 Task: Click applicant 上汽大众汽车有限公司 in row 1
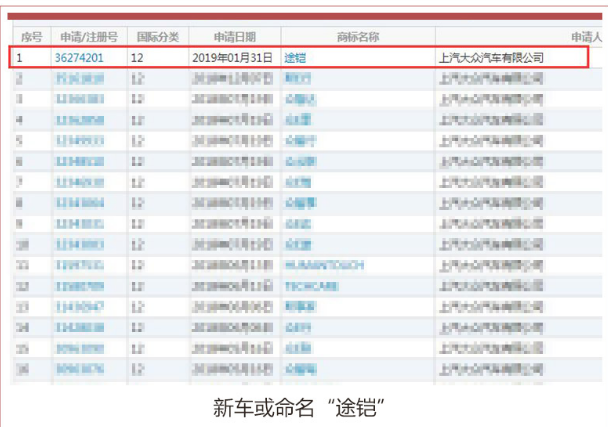tap(491, 58)
